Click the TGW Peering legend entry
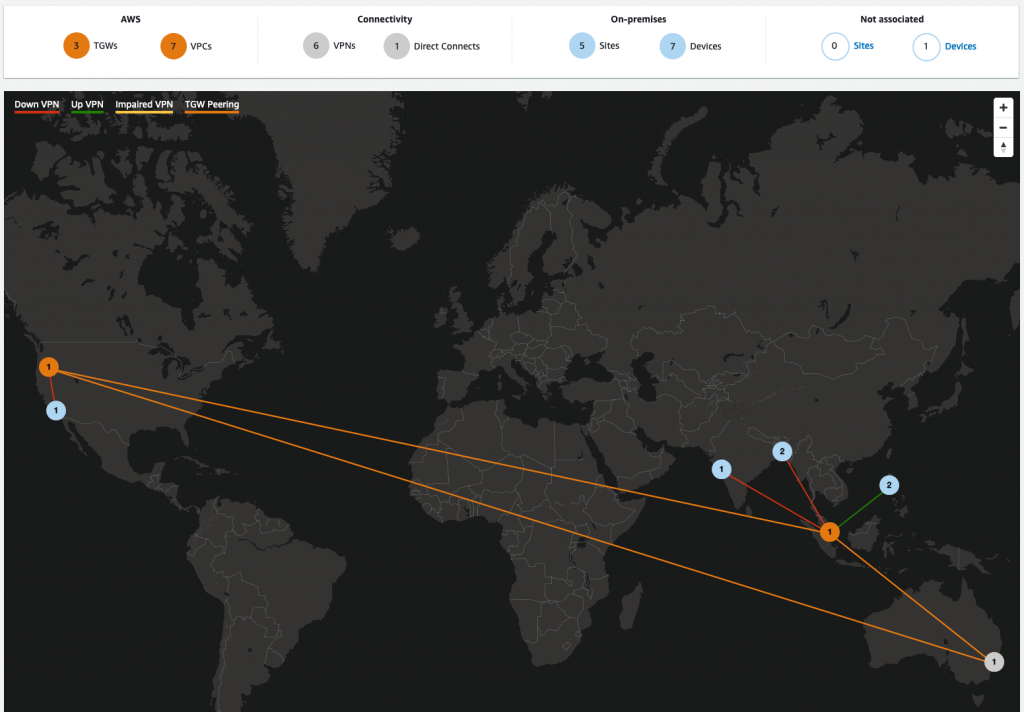The height and width of the screenshot is (712, 1024). coord(212,105)
